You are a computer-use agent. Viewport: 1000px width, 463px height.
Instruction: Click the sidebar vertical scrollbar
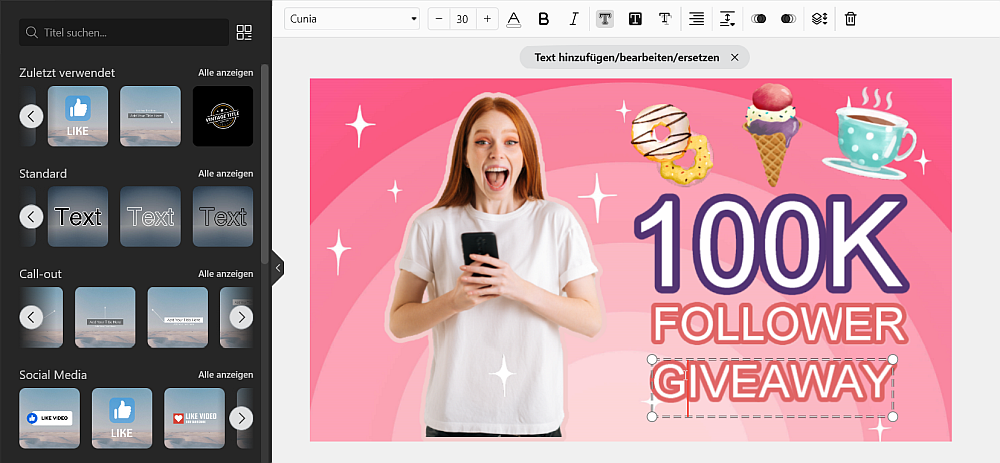click(265, 165)
